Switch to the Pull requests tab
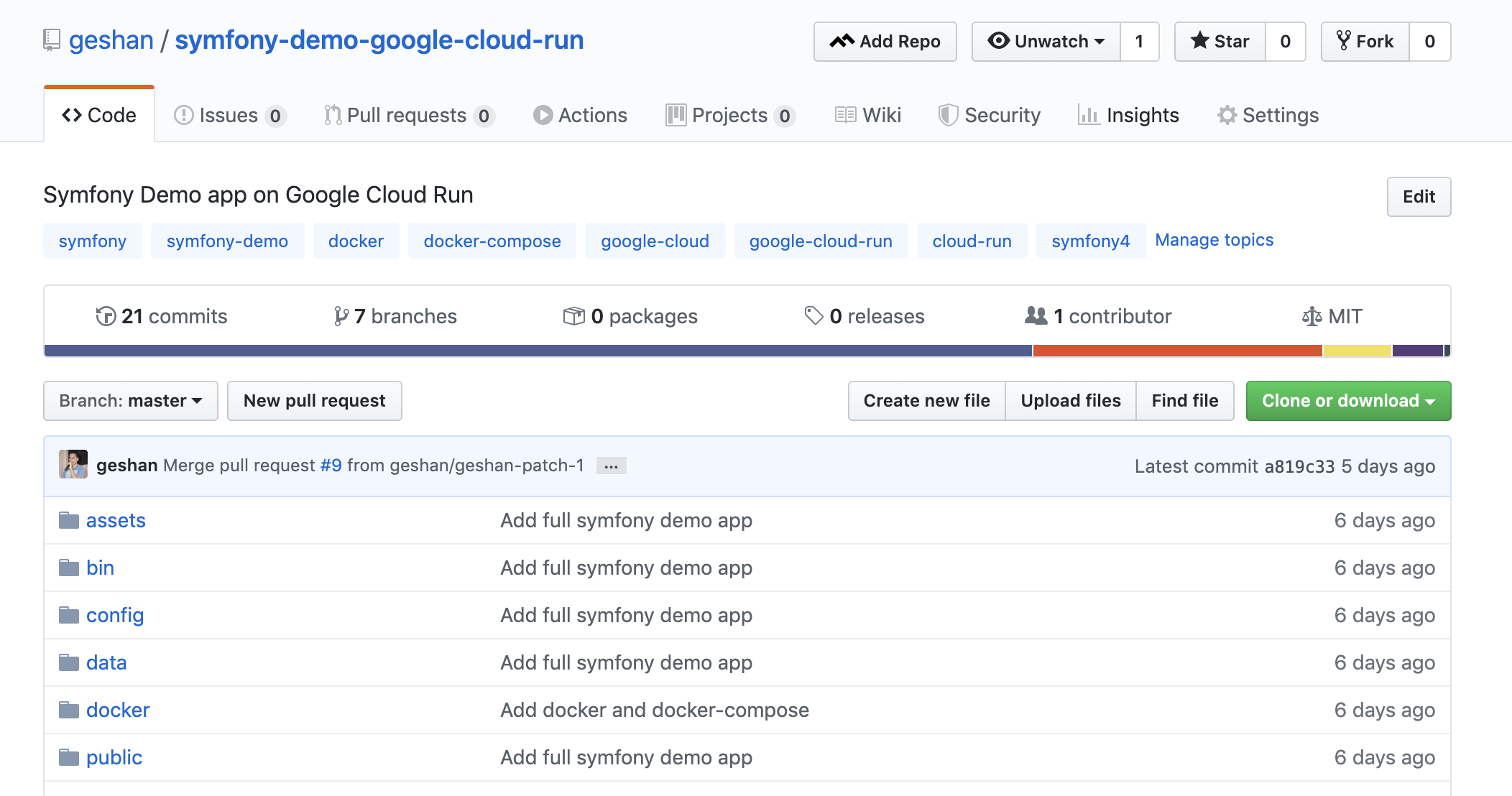The height and width of the screenshot is (796, 1512). pos(407,115)
